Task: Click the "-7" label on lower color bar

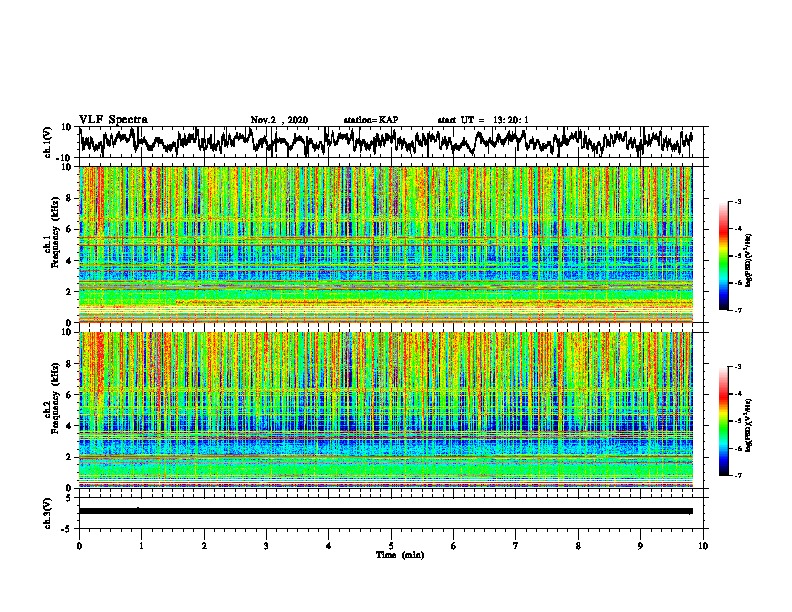Action: click(x=738, y=475)
